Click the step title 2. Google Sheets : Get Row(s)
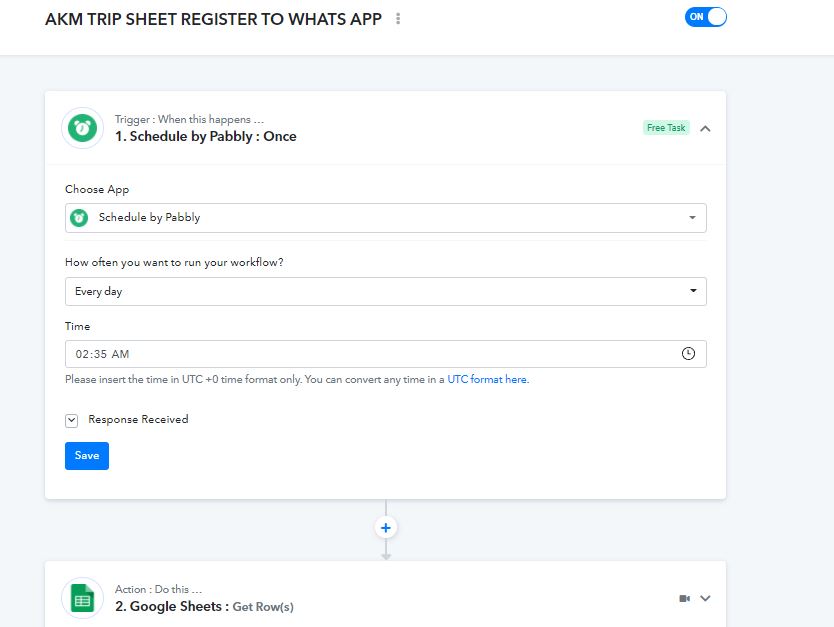Screen dimensions: 834x627 pyautogui.click(x=204, y=607)
